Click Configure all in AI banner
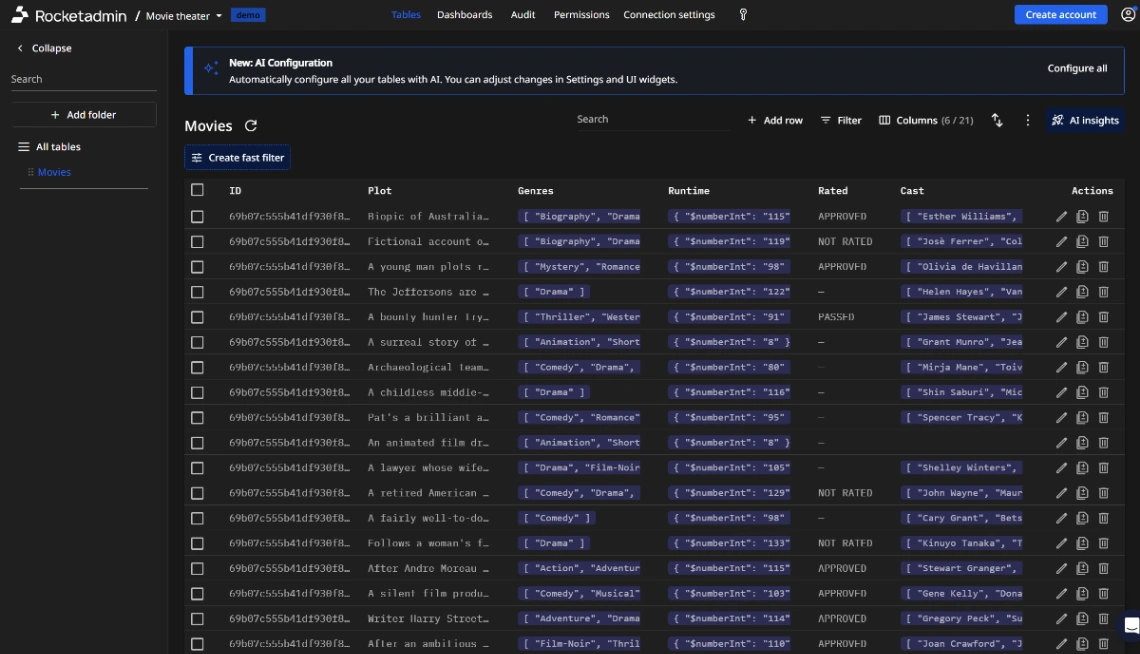Screen dimensions: 1140x654 coord(1077,68)
